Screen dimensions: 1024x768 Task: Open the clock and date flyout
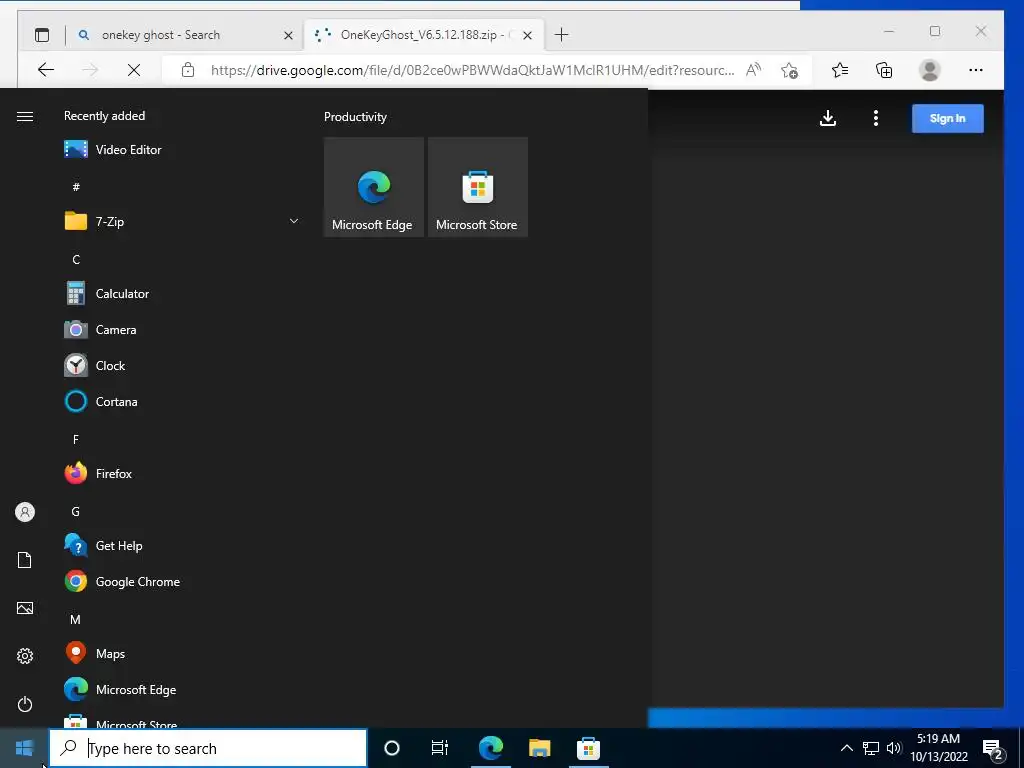938,748
